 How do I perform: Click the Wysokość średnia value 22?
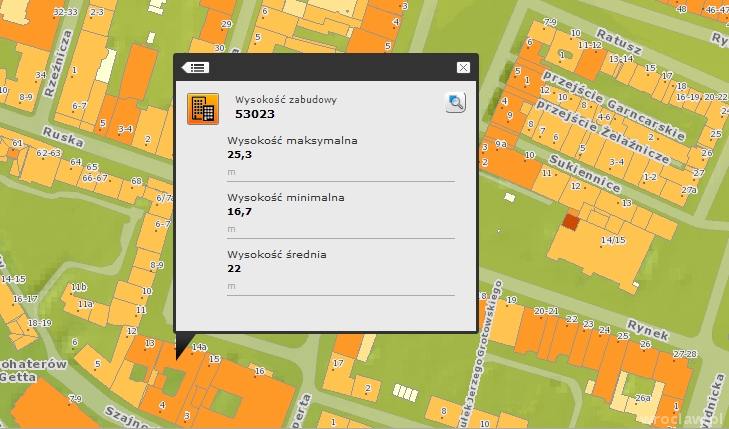click(235, 269)
